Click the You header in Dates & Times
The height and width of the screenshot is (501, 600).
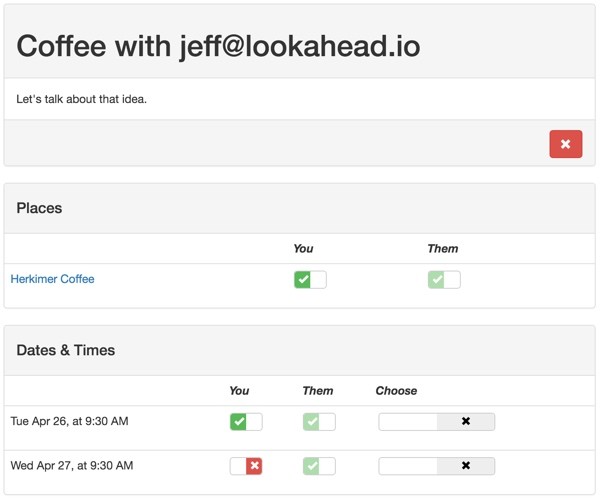(239, 390)
